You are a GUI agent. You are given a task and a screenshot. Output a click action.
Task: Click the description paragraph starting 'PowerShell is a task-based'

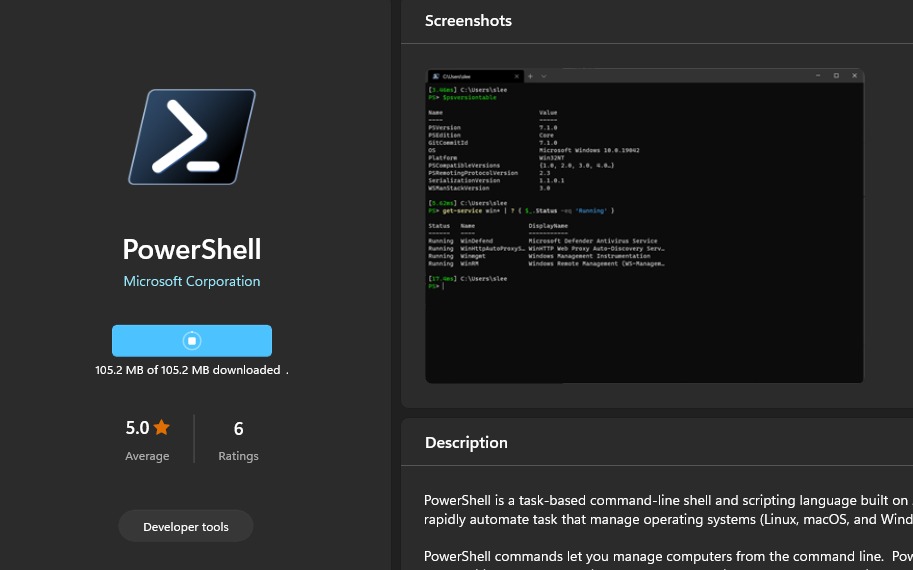pos(668,510)
